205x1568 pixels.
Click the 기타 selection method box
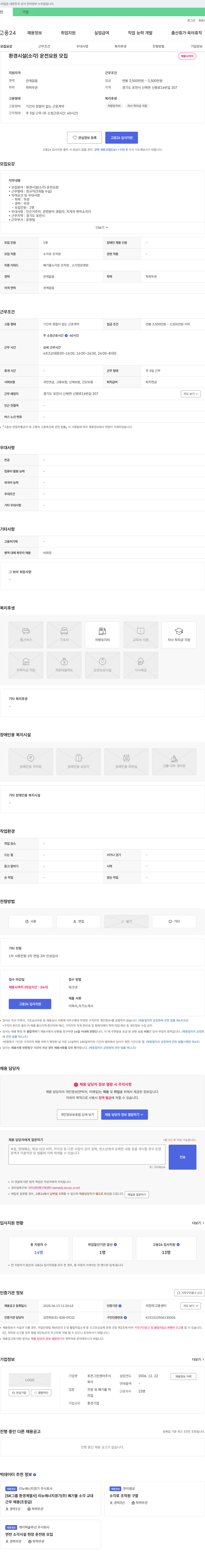[174, 922]
